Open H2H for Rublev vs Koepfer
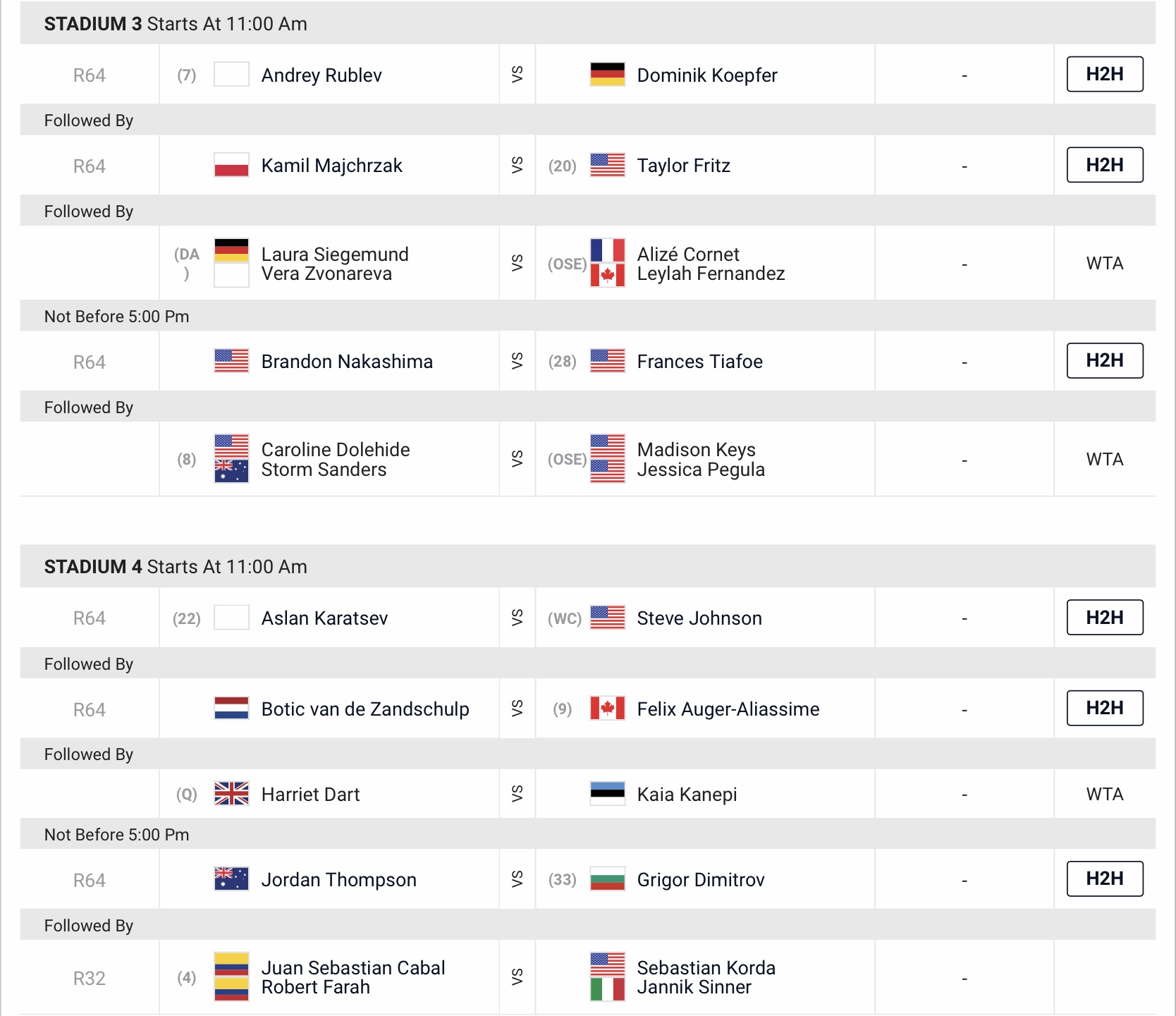Image resolution: width=1176 pixels, height=1016 pixels. pyautogui.click(x=1105, y=74)
